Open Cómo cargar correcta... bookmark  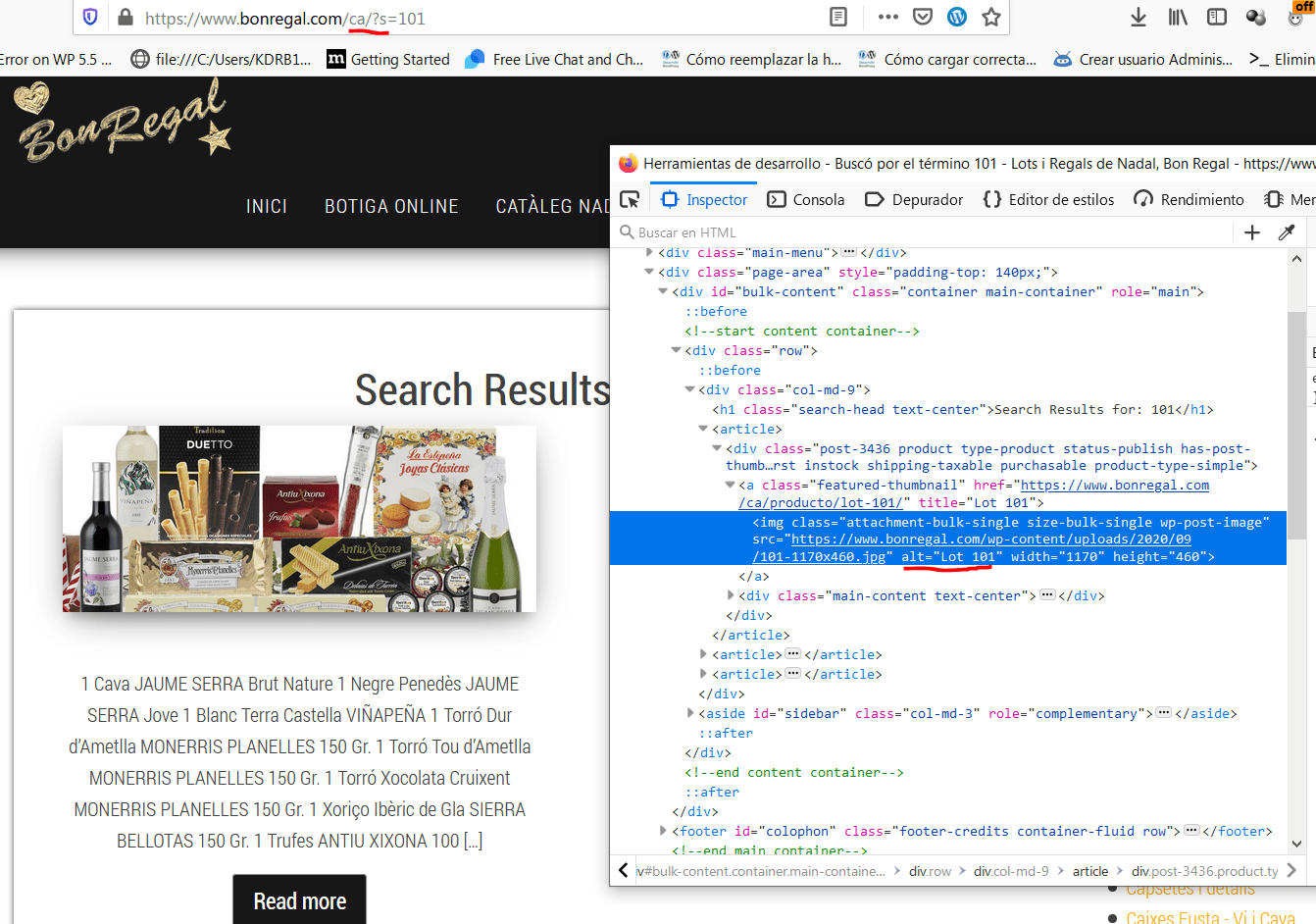click(947, 59)
